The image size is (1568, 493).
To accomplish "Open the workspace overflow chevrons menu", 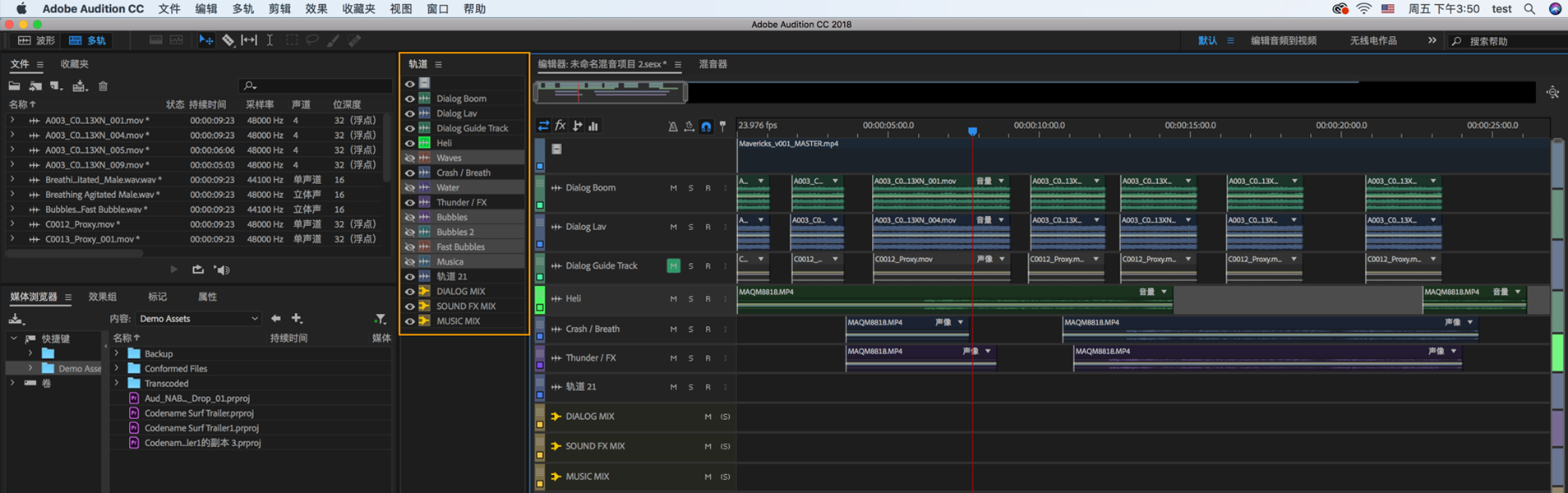I will click(1432, 40).
